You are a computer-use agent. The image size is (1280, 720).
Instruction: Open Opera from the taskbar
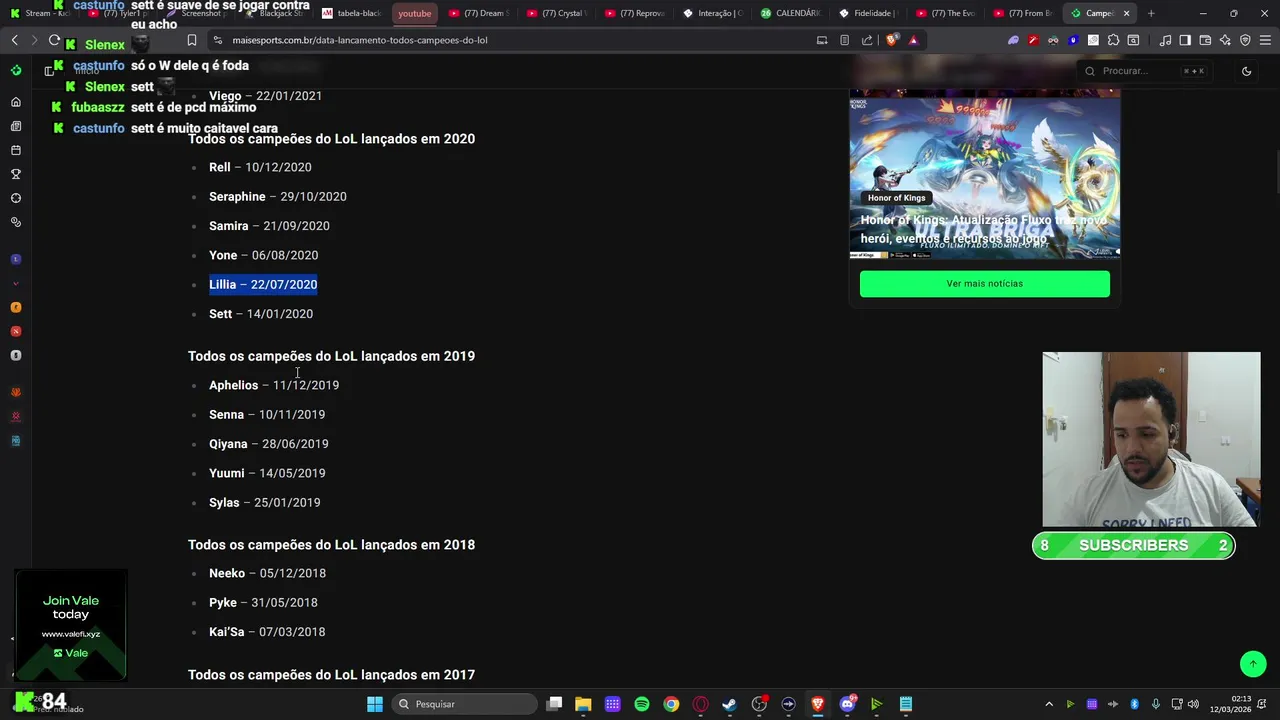[700, 704]
